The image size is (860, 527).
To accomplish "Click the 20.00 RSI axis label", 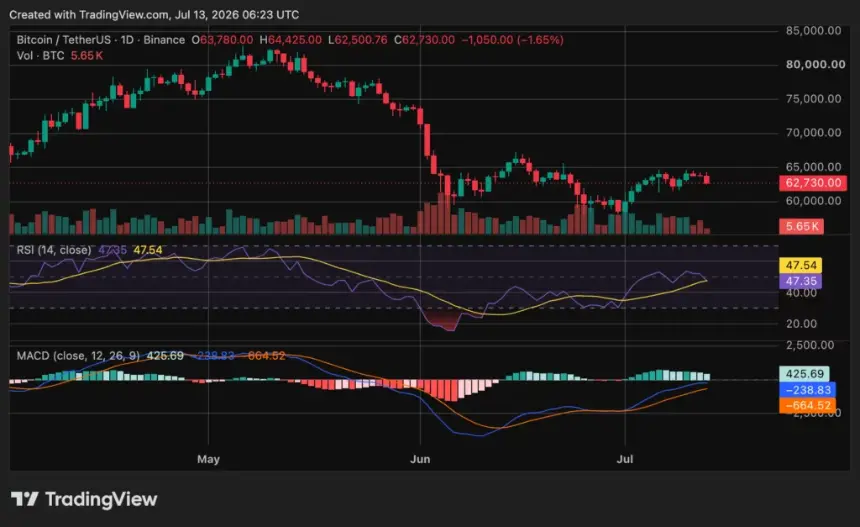I will 801,324.
